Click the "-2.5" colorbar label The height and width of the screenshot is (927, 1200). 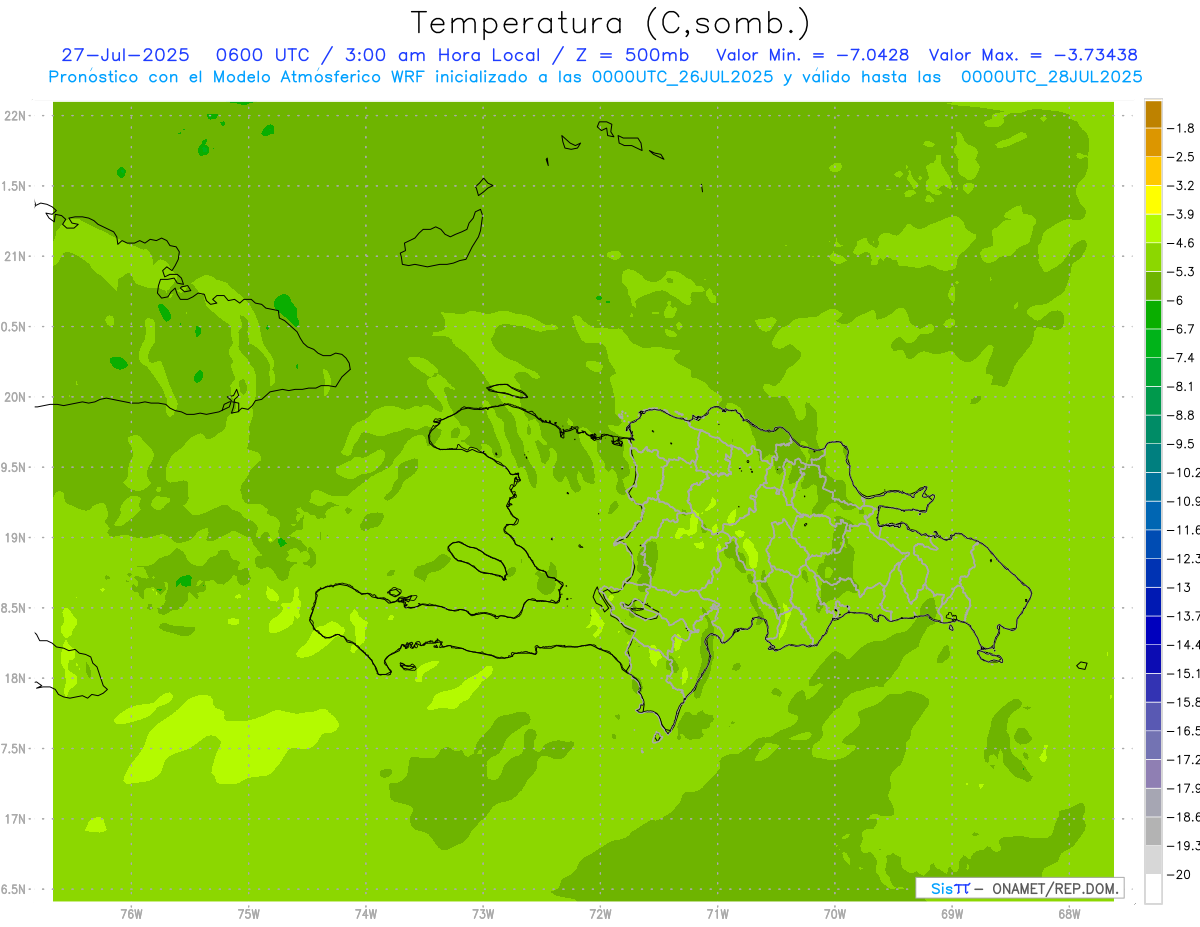(x=1182, y=157)
